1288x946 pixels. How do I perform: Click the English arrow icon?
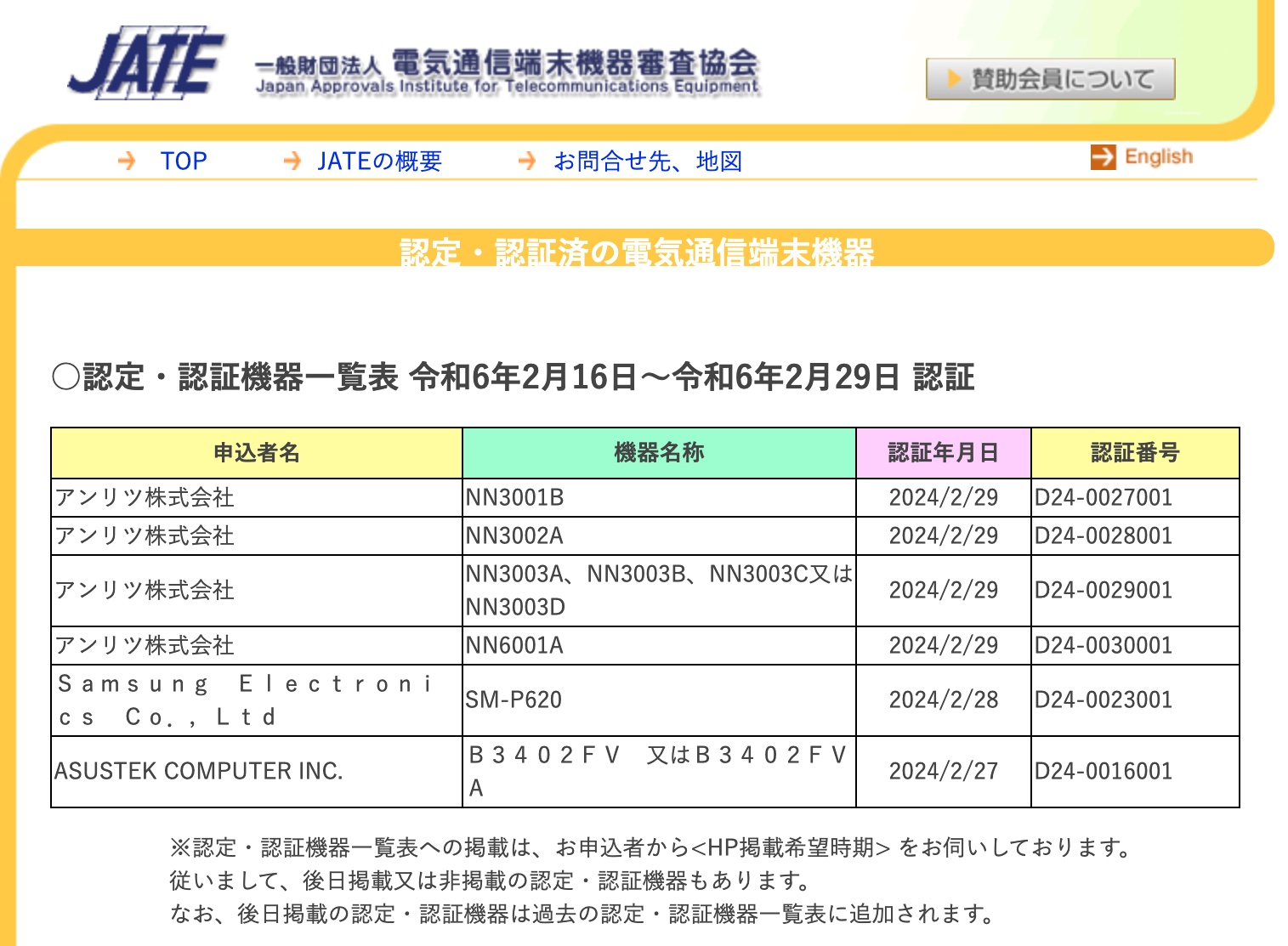pyautogui.click(x=1104, y=156)
